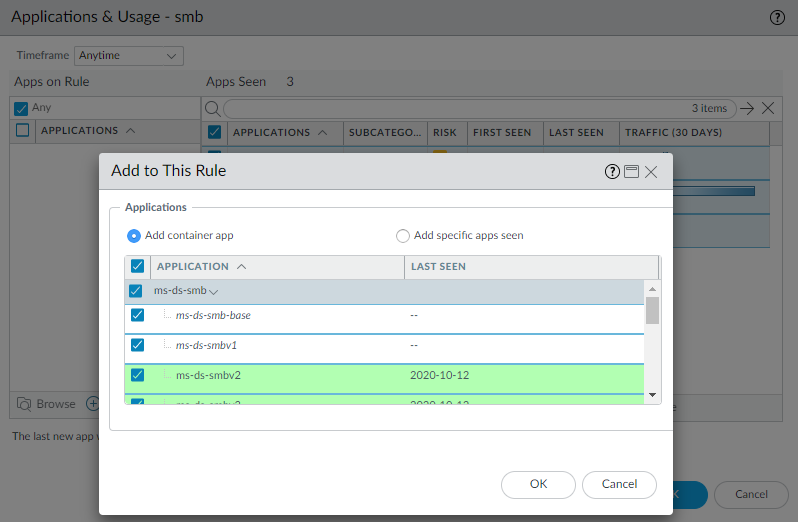
Task: Click the ms-ds-smb container name
Action: pos(180,291)
